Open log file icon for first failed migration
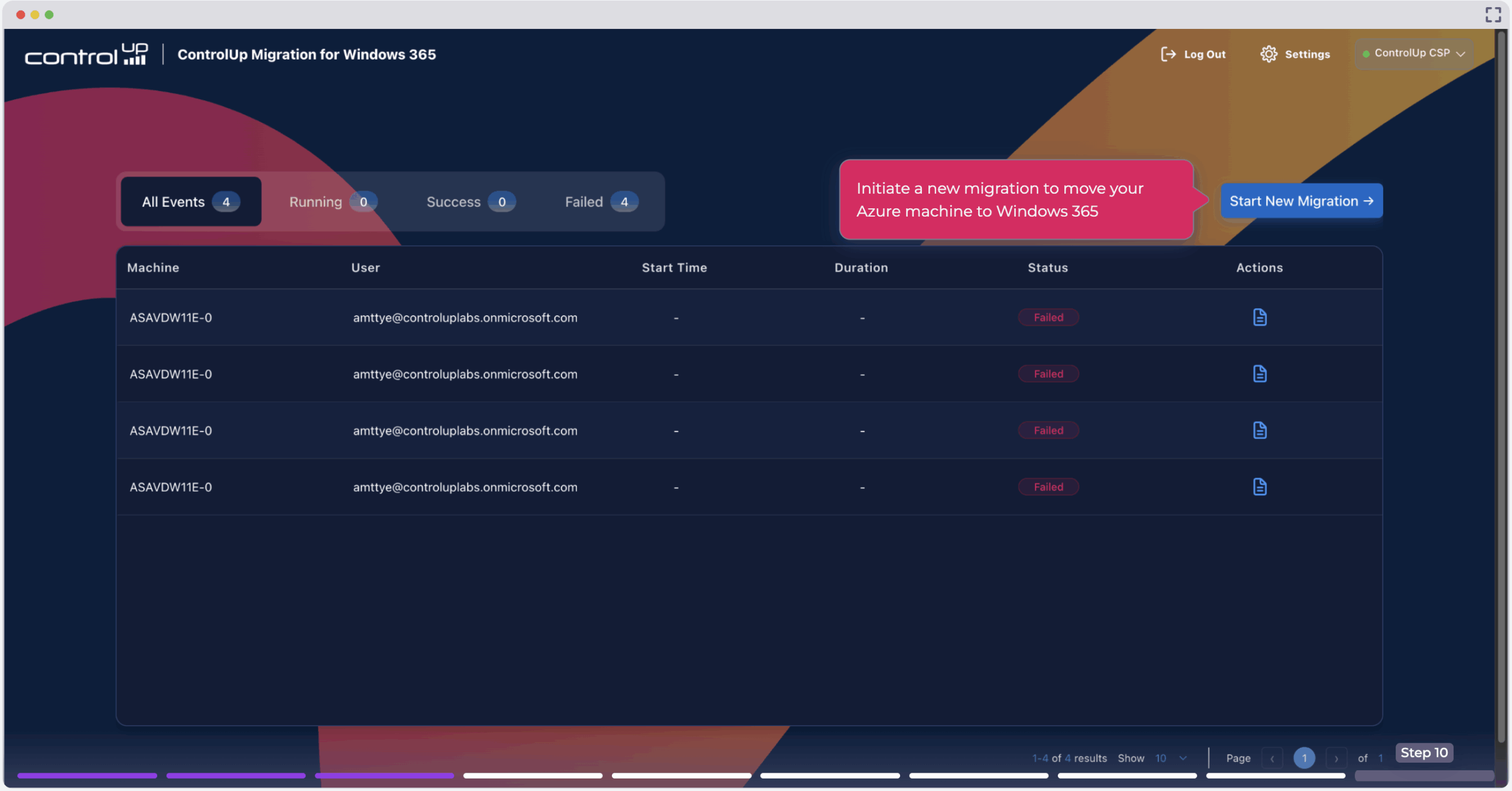This screenshot has width=1512, height=791. (x=1259, y=318)
